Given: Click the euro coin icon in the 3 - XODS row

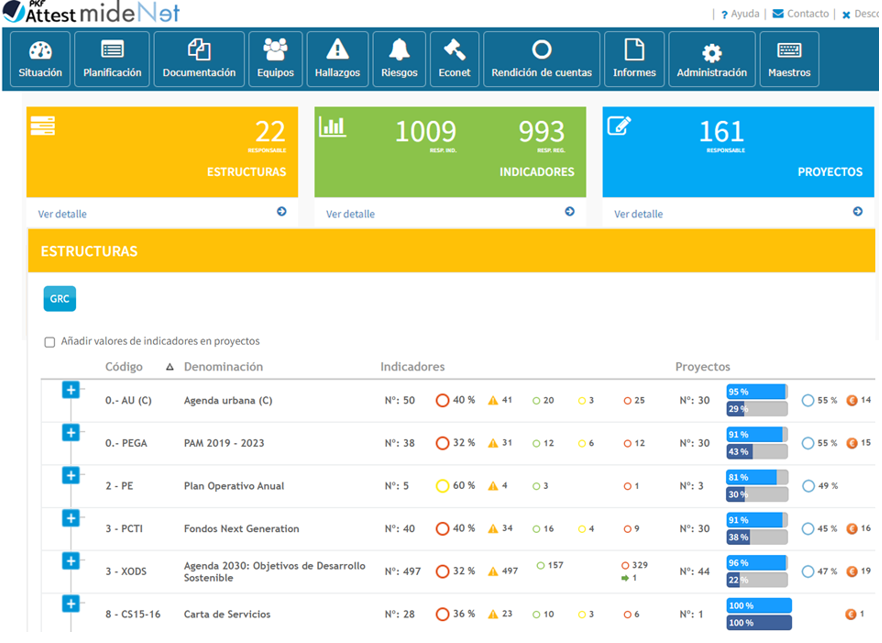Looking at the screenshot, I should (852, 572).
